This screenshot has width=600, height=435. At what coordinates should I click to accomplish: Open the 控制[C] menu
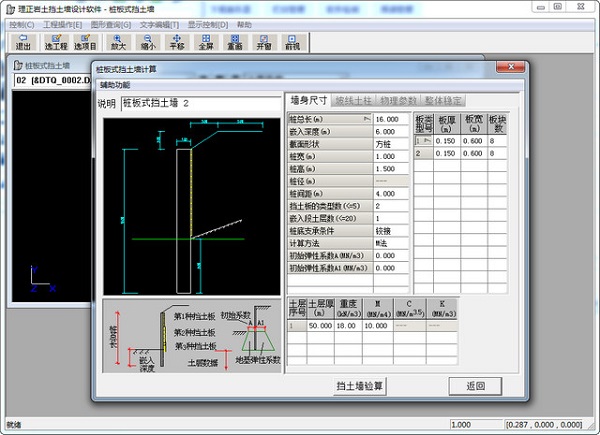20,24
